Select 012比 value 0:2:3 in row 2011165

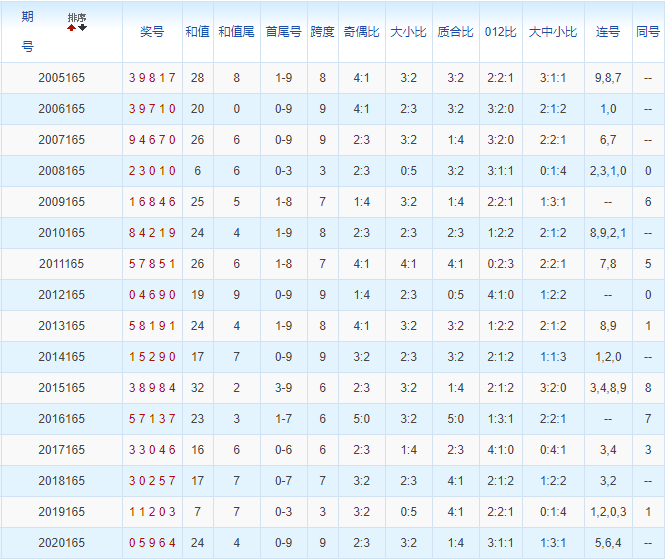click(x=500, y=263)
